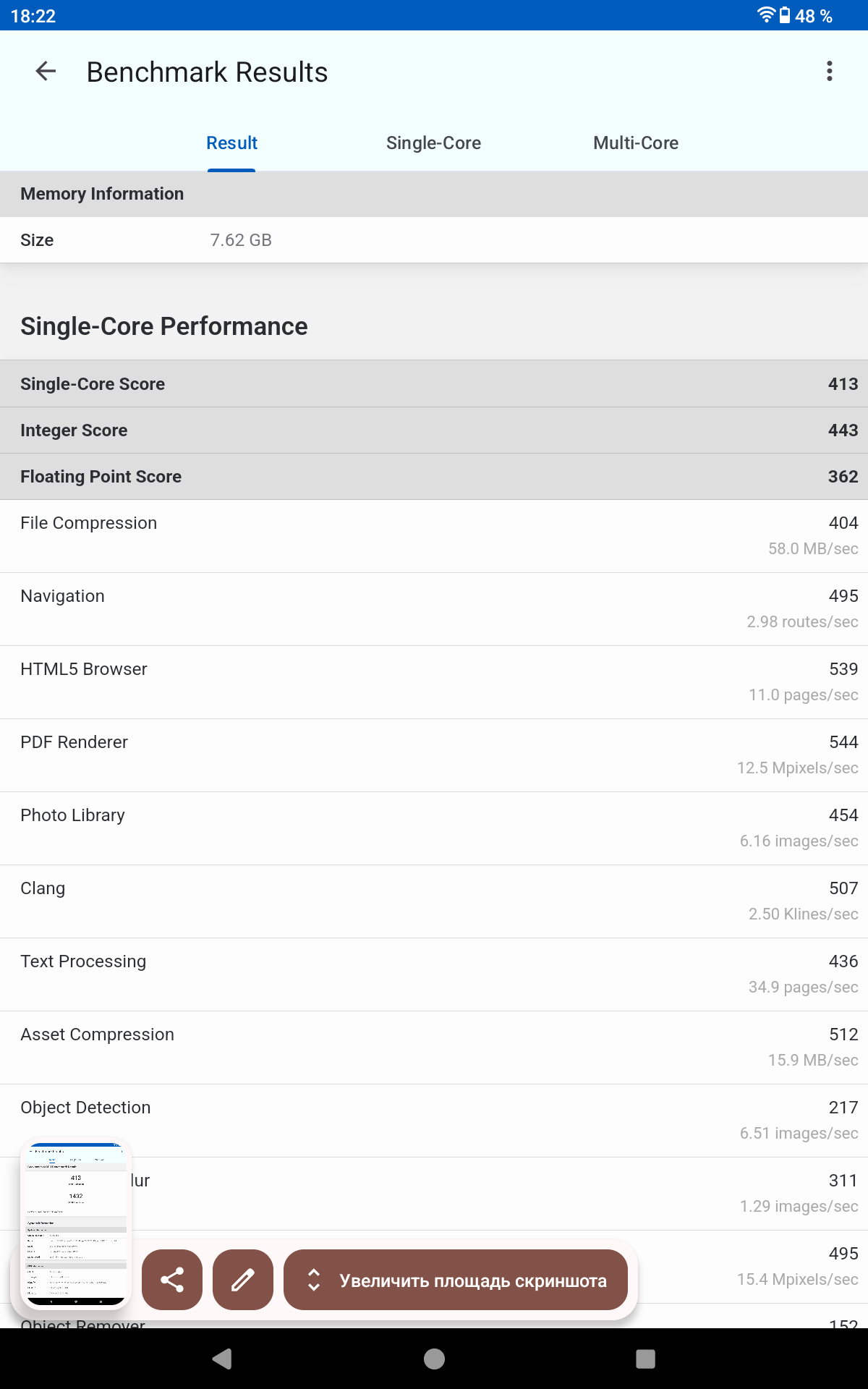Tap the battery status icon

pos(785,15)
